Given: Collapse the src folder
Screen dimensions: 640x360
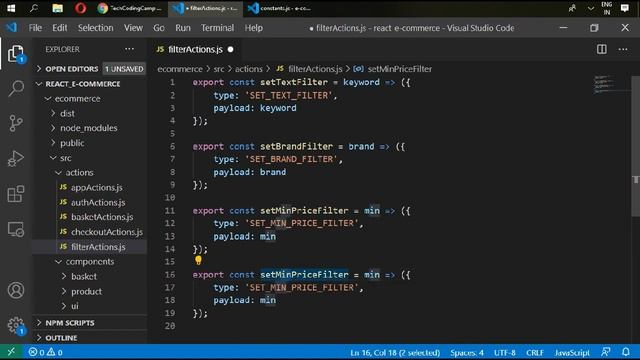Looking at the screenshot, I should [x=90, y=158].
